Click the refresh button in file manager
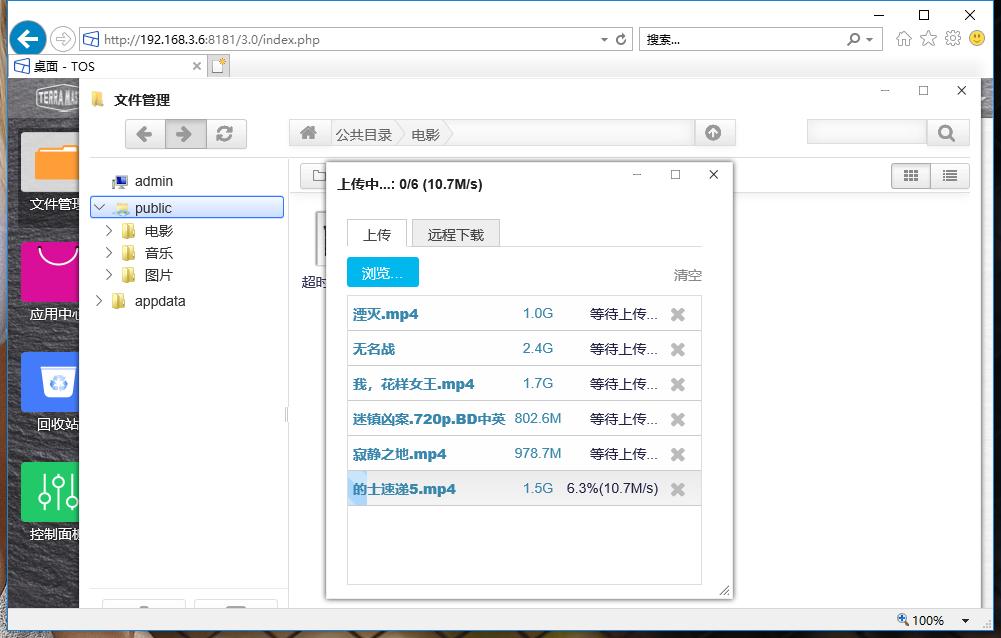This screenshot has height=638, width=1001. click(226, 134)
